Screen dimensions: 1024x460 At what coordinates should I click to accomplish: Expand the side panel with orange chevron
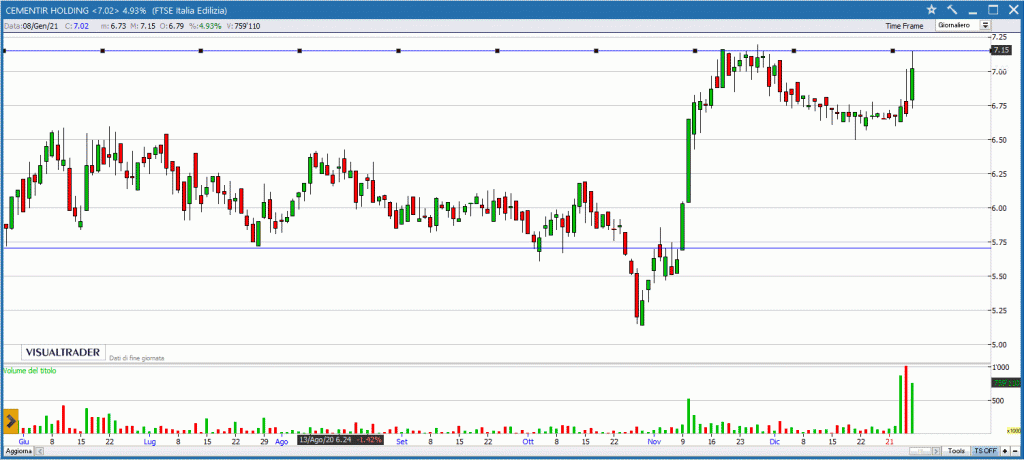pos(10,421)
